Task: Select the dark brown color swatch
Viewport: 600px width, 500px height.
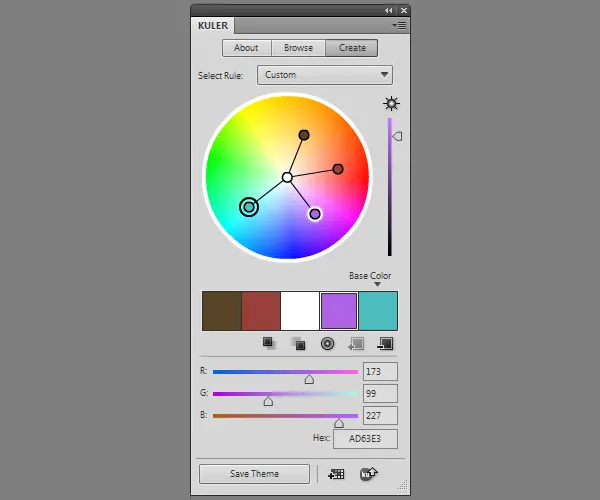Action: click(222, 311)
